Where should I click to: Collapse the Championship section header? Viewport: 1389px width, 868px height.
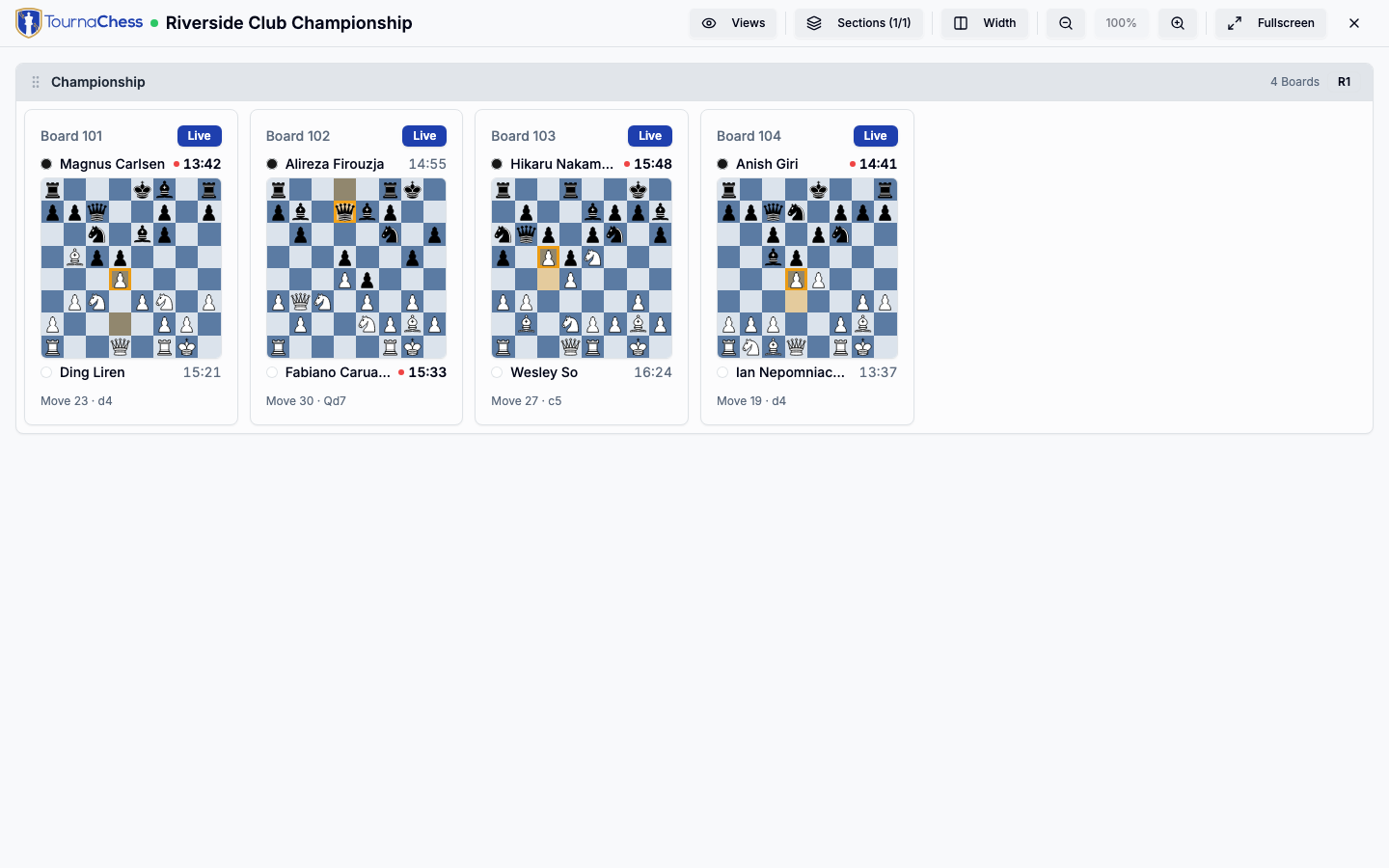point(694,82)
